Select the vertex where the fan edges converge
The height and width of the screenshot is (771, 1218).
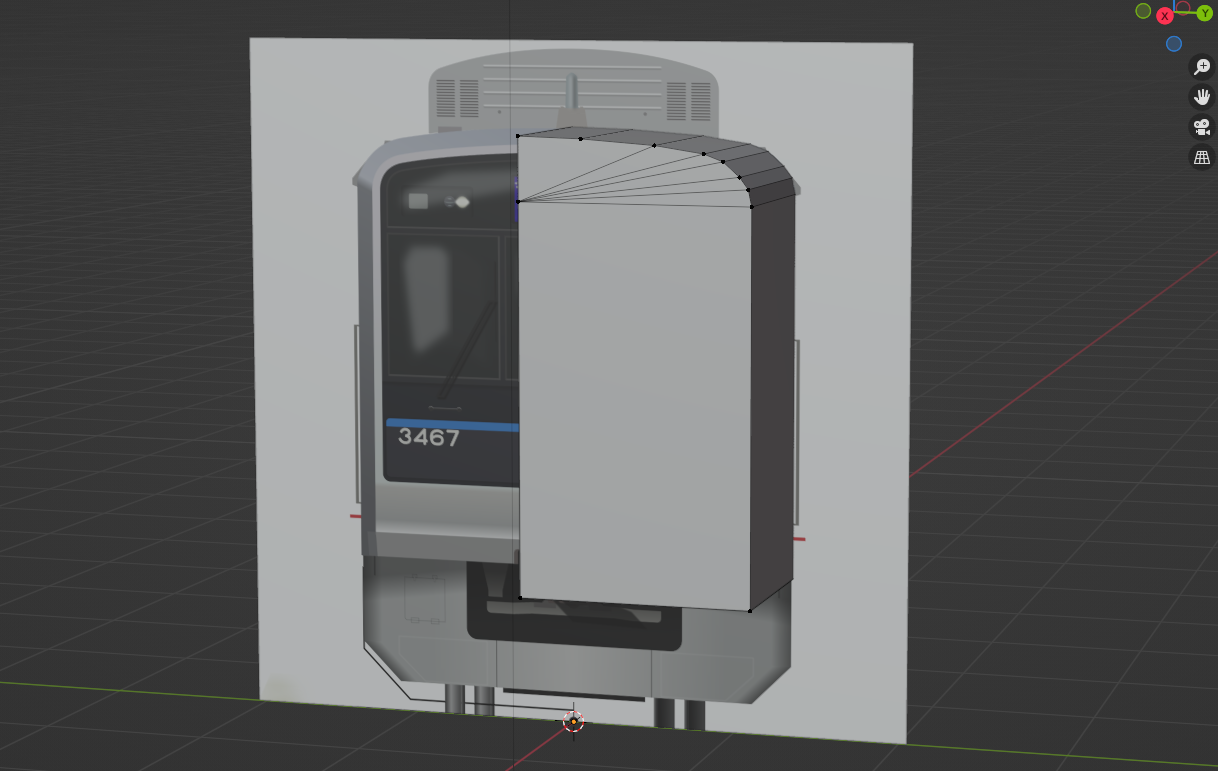(518, 202)
